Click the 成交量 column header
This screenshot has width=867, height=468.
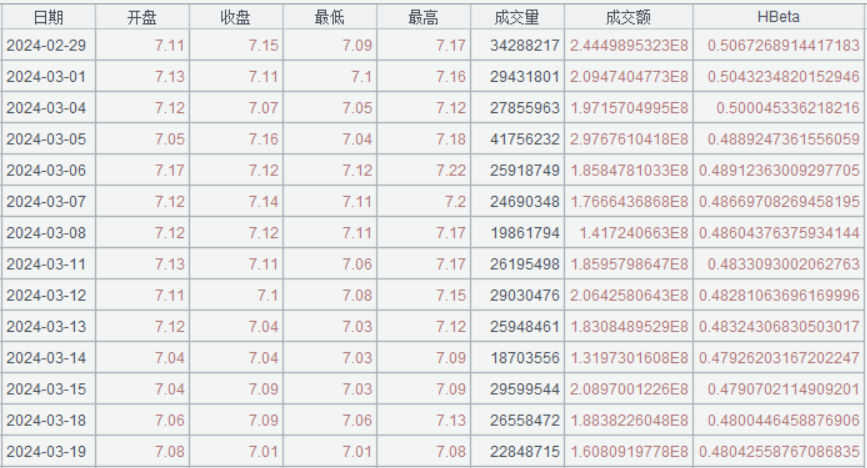517,17
